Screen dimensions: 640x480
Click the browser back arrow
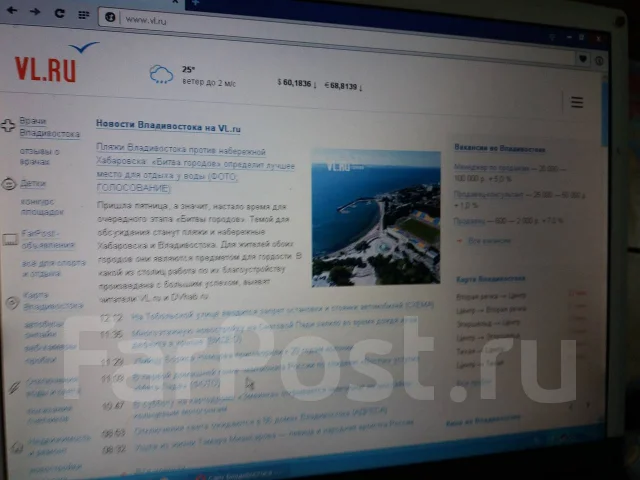click(x=12, y=11)
